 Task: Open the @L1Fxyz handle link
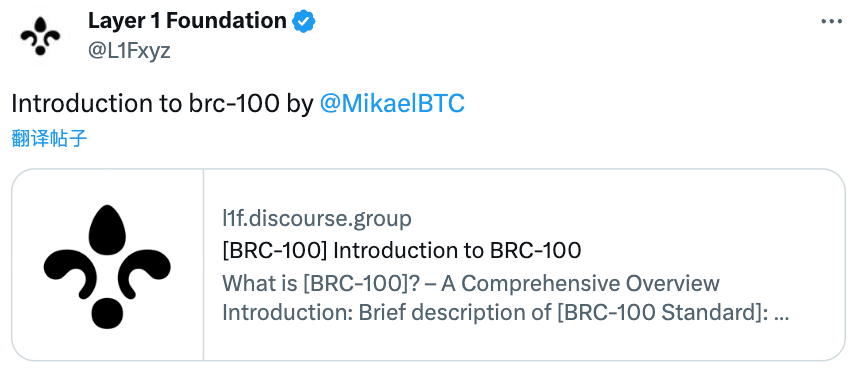pos(129,51)
